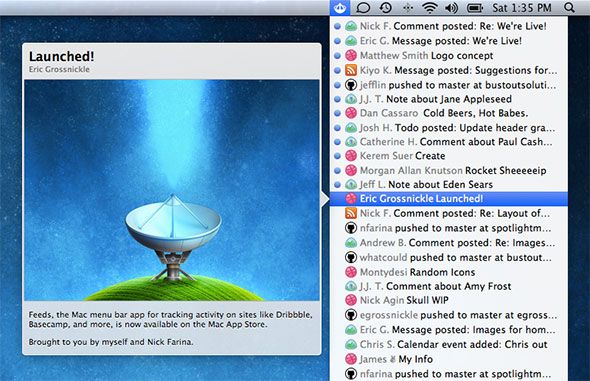Open Nick F. Comment posted: Re: We're Live!
The image size is (590, 381).
pos(449,26)
